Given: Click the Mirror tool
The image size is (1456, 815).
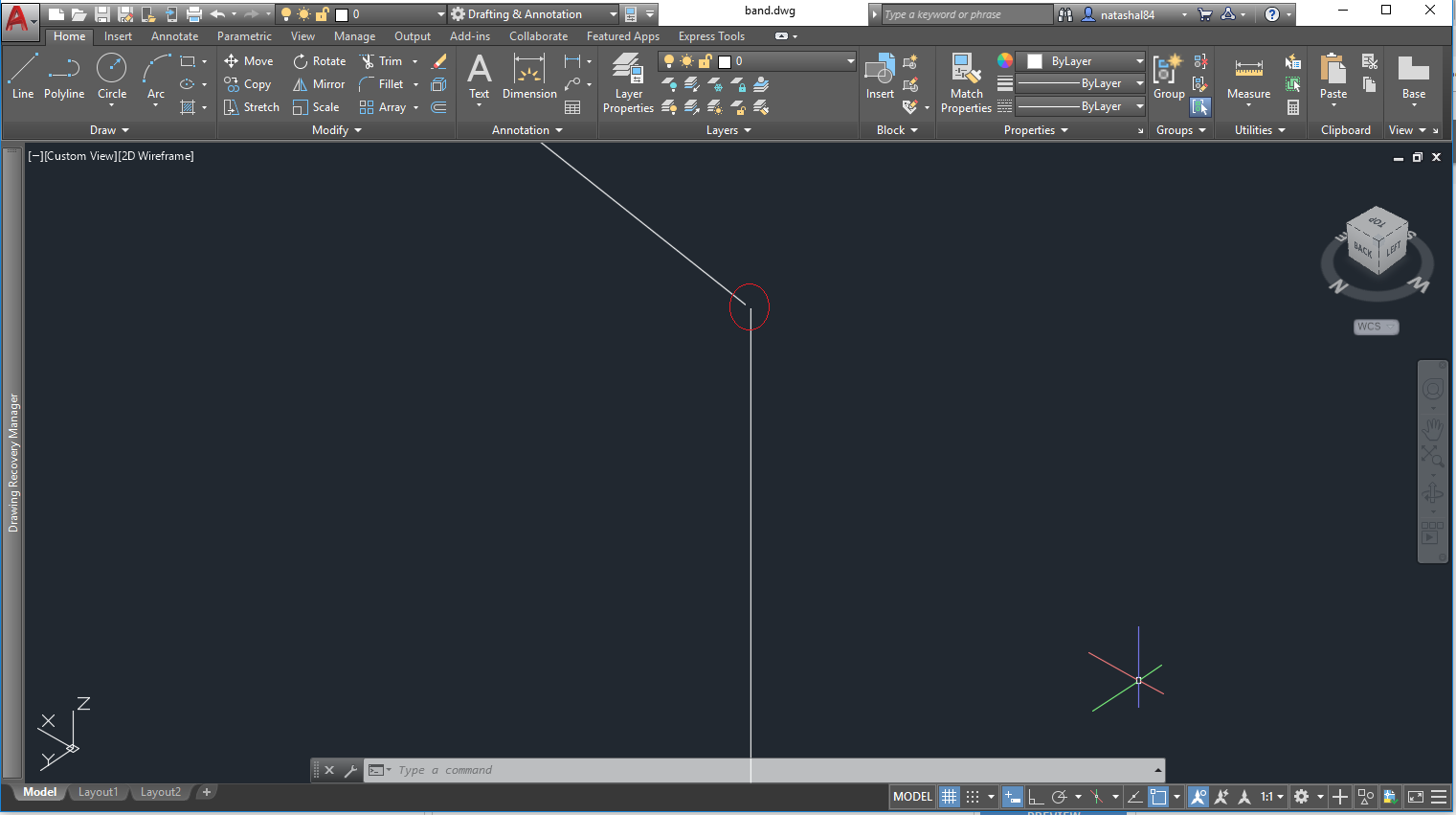Looking at the screenshot, I should coord(318,83).
